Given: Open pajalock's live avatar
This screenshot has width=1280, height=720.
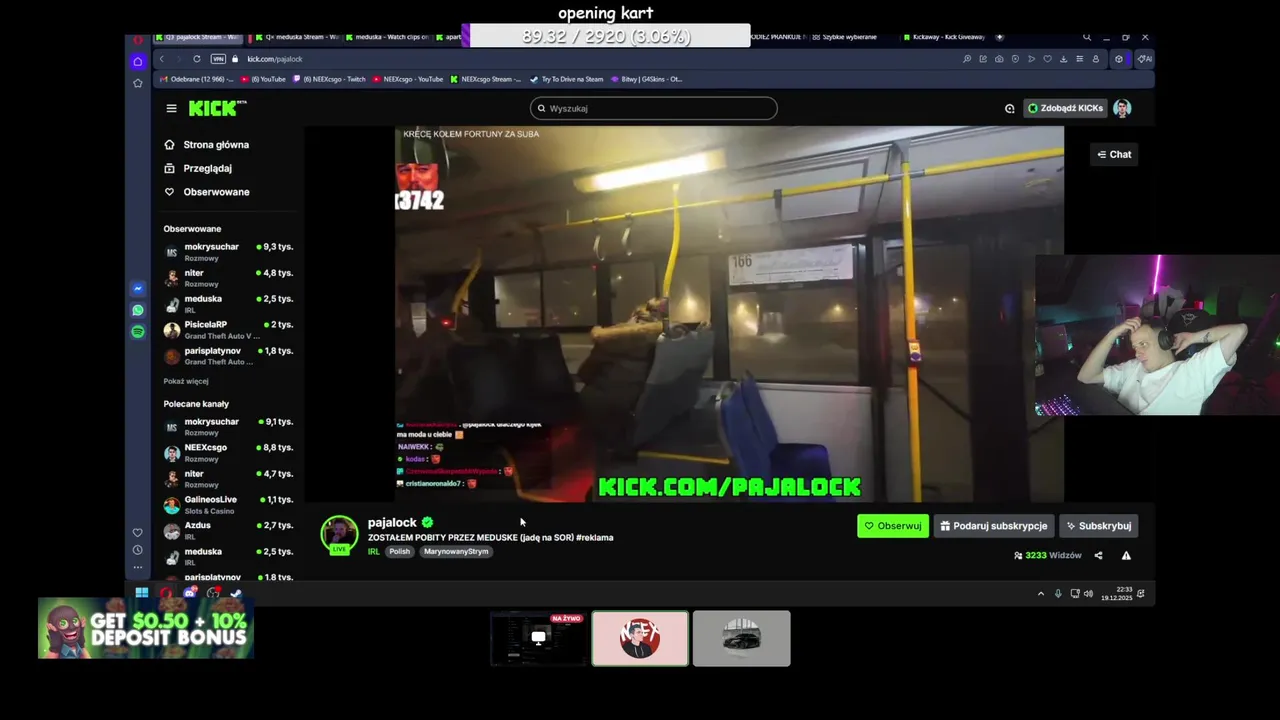Looking at the screenshot, I should pos(339,535).
